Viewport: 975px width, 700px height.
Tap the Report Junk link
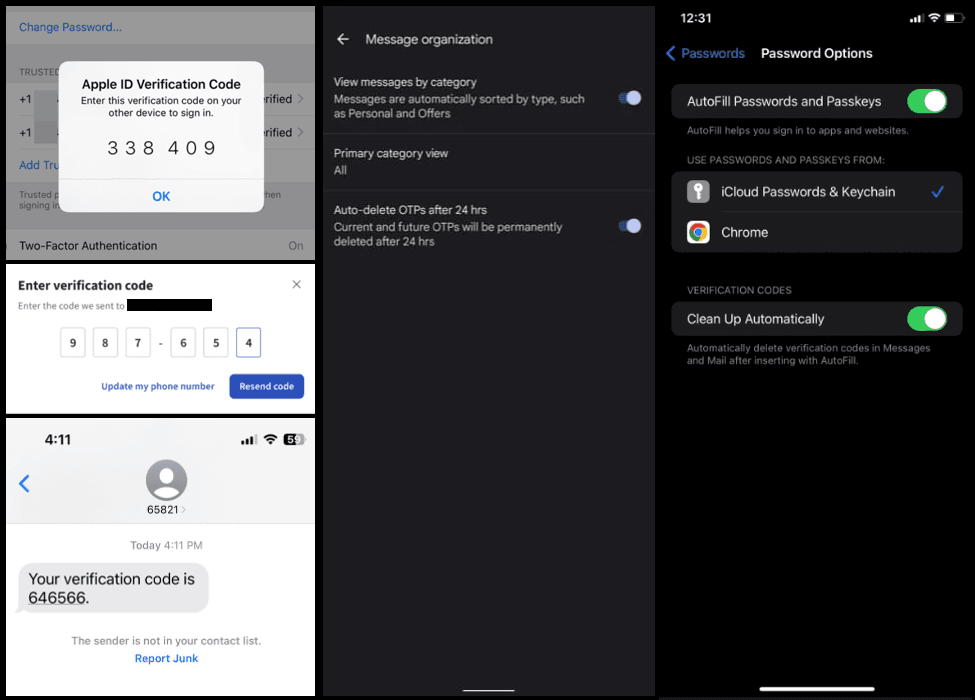tap(167, 658)
